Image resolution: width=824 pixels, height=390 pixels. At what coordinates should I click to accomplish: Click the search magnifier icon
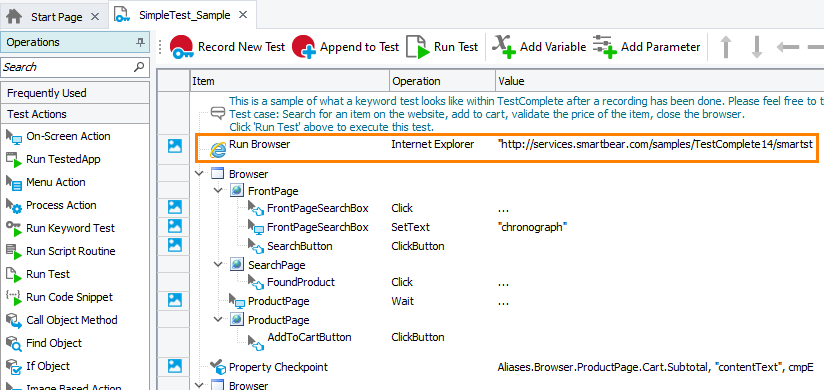tap(139, 67)
